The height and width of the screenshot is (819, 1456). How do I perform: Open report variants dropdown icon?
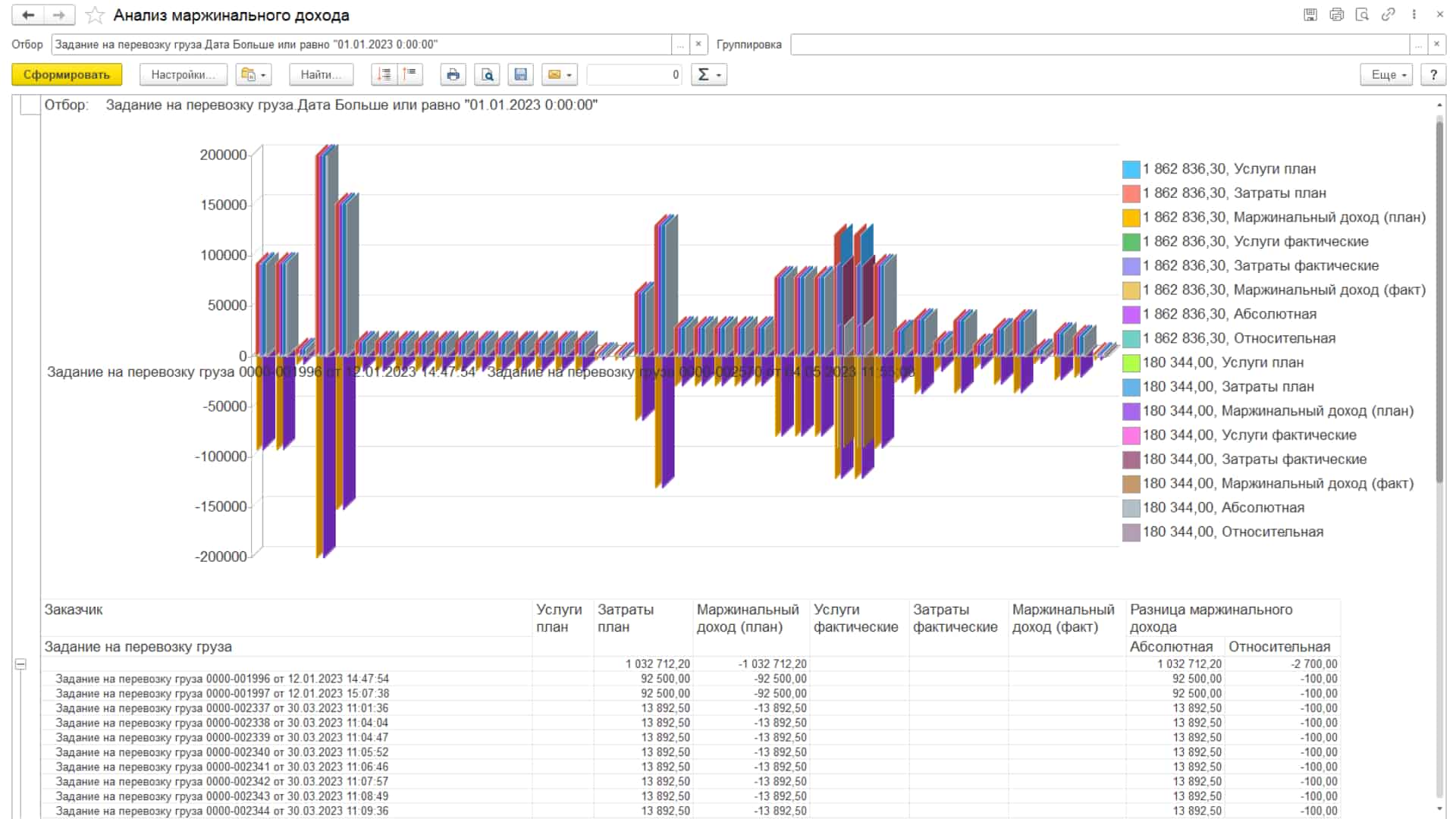coord(253,74)
